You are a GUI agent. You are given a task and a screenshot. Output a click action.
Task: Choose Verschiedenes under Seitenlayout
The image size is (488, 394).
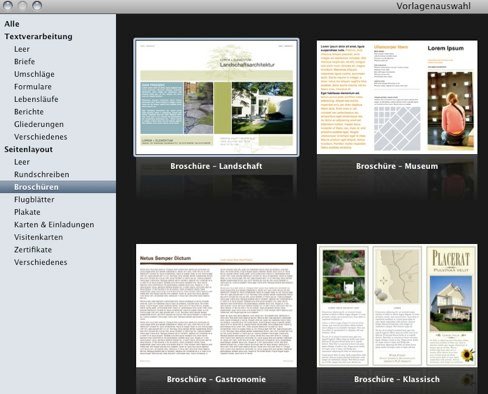(41, 262)
